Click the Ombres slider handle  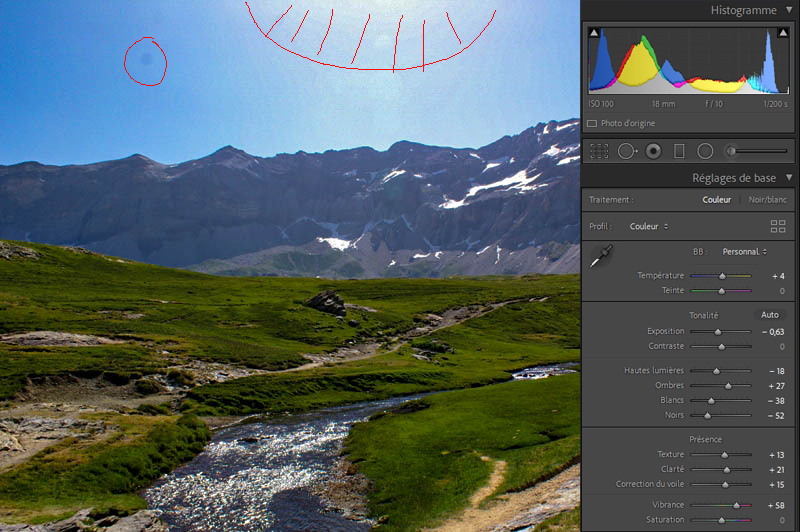tap(729, 386)
